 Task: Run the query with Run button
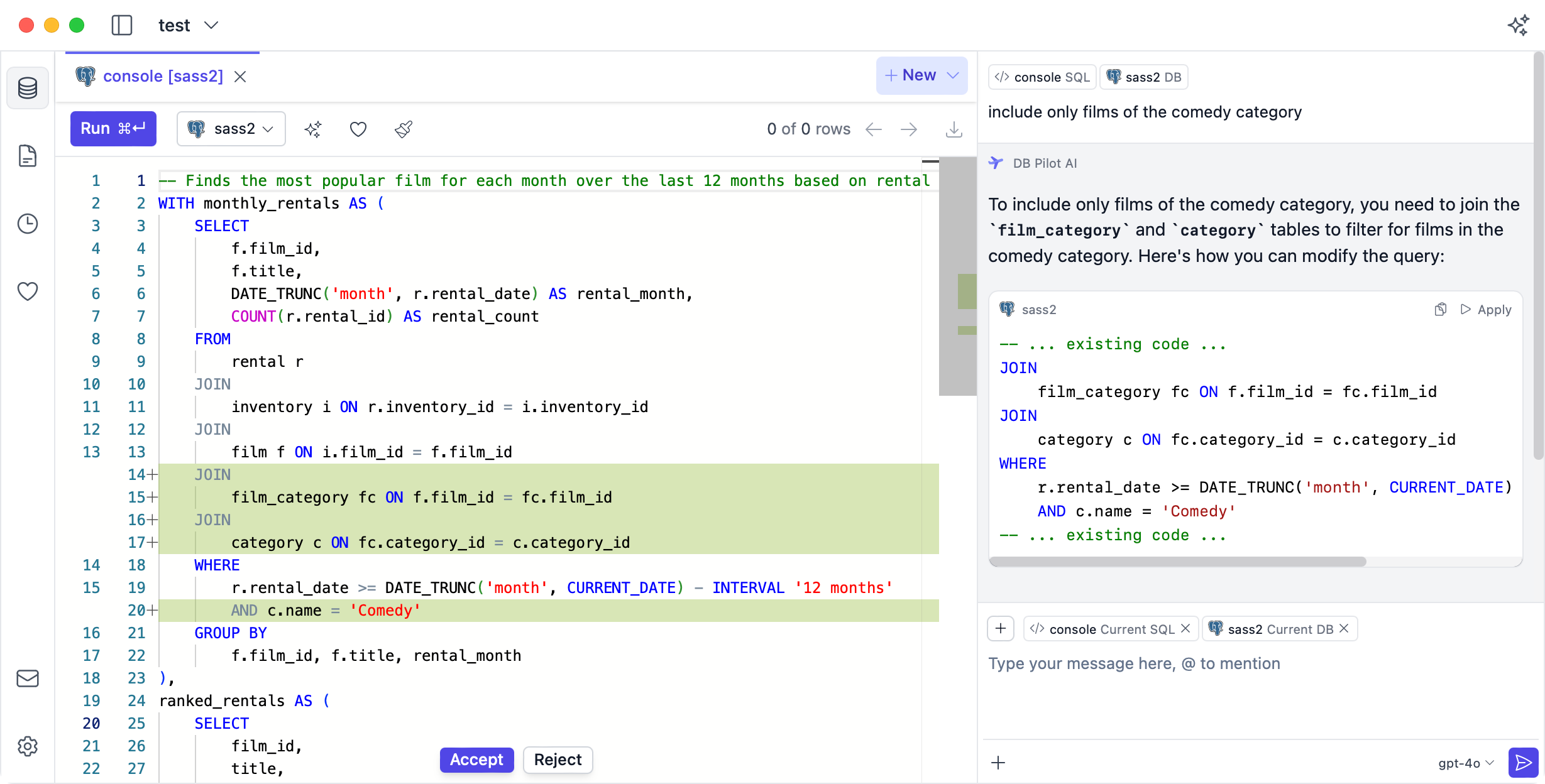[113, 129]
